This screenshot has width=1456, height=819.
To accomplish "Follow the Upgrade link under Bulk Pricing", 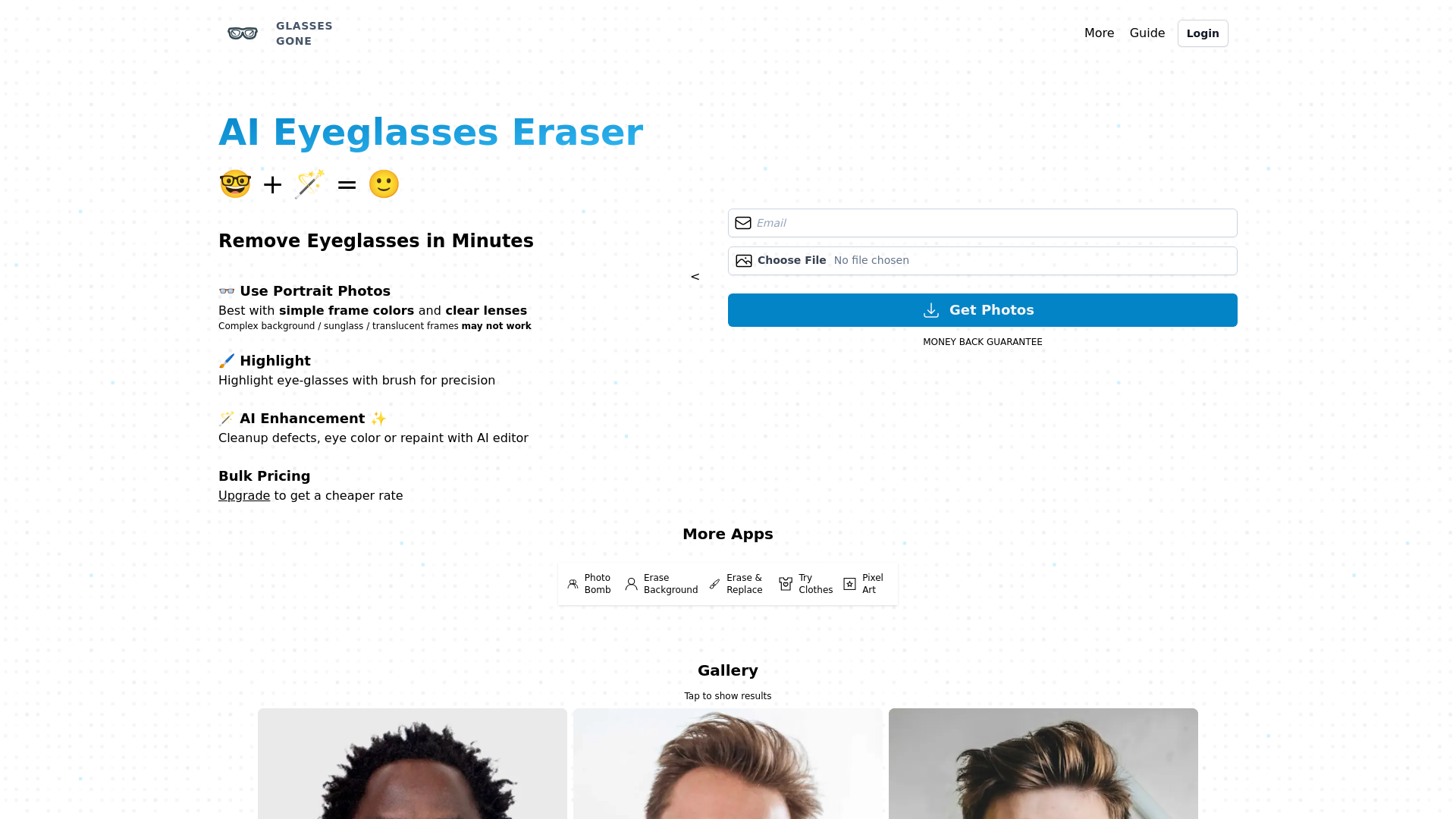I will pyautogui.click(x=244, y=496).
